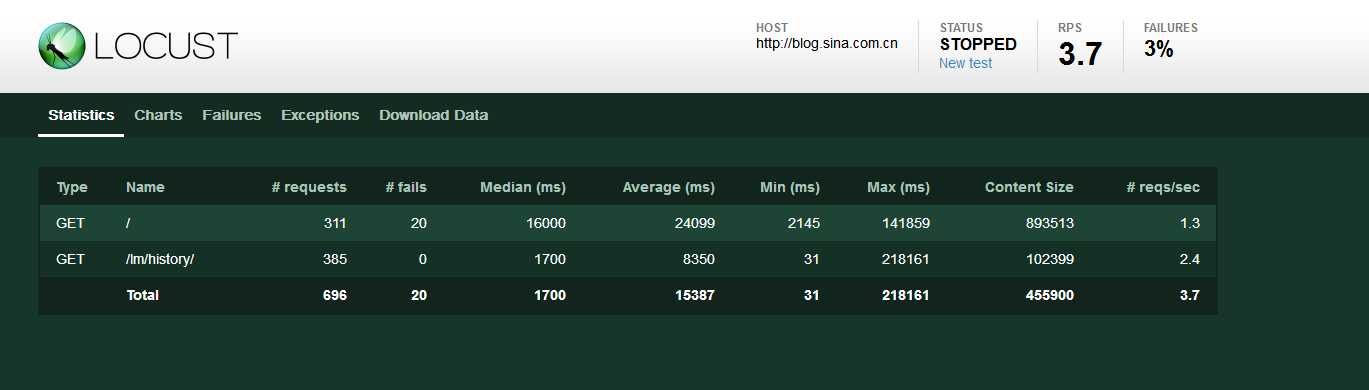Viewport: 1369px width, 390px height.
Task: Click the host URL blog.sina.com.cn
Action: point(827,43)
